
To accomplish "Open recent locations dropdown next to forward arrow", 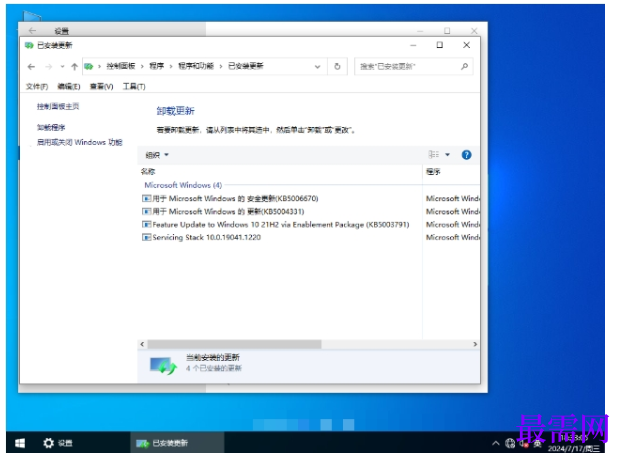I will (x=62, y=67).
